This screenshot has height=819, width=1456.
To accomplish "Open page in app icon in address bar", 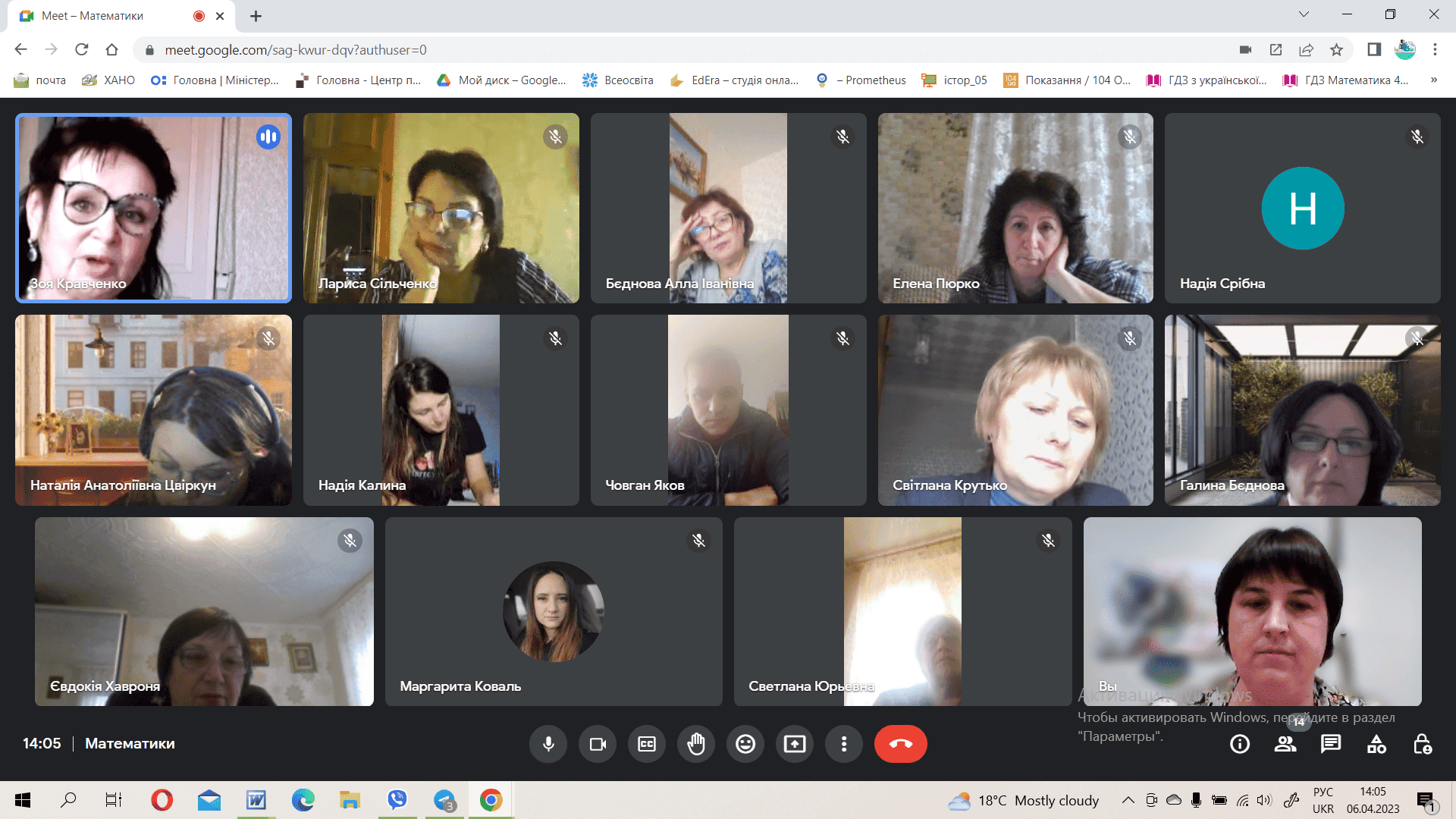I will [x=1276, y=49].
